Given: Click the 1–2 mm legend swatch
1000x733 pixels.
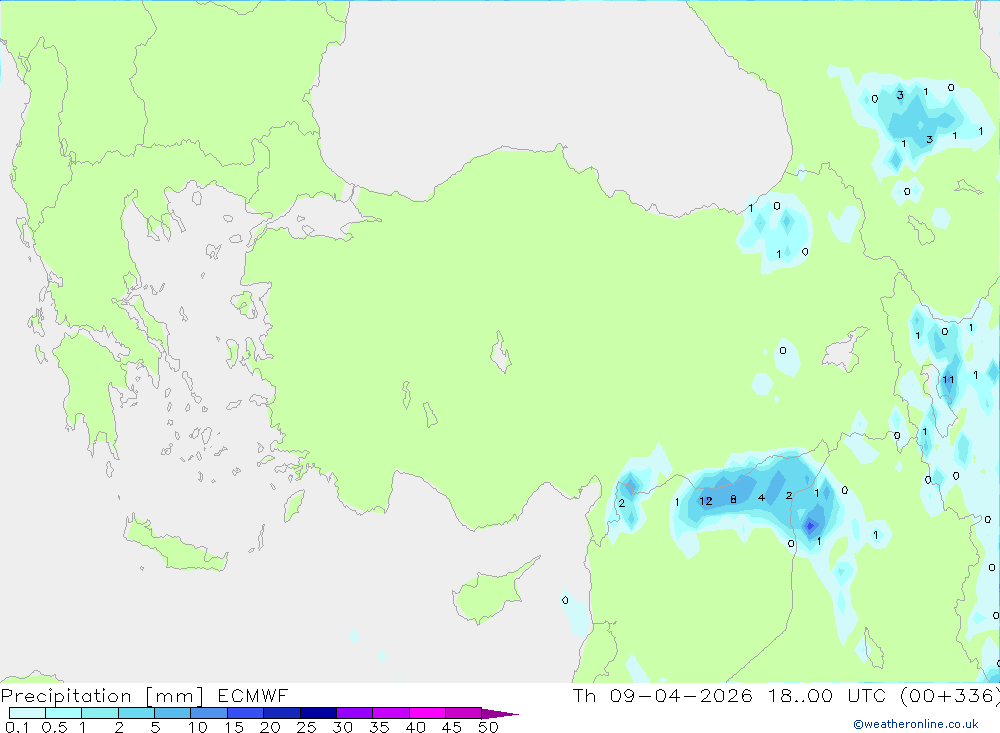Looking at the screenshot, I should (100, 713).
